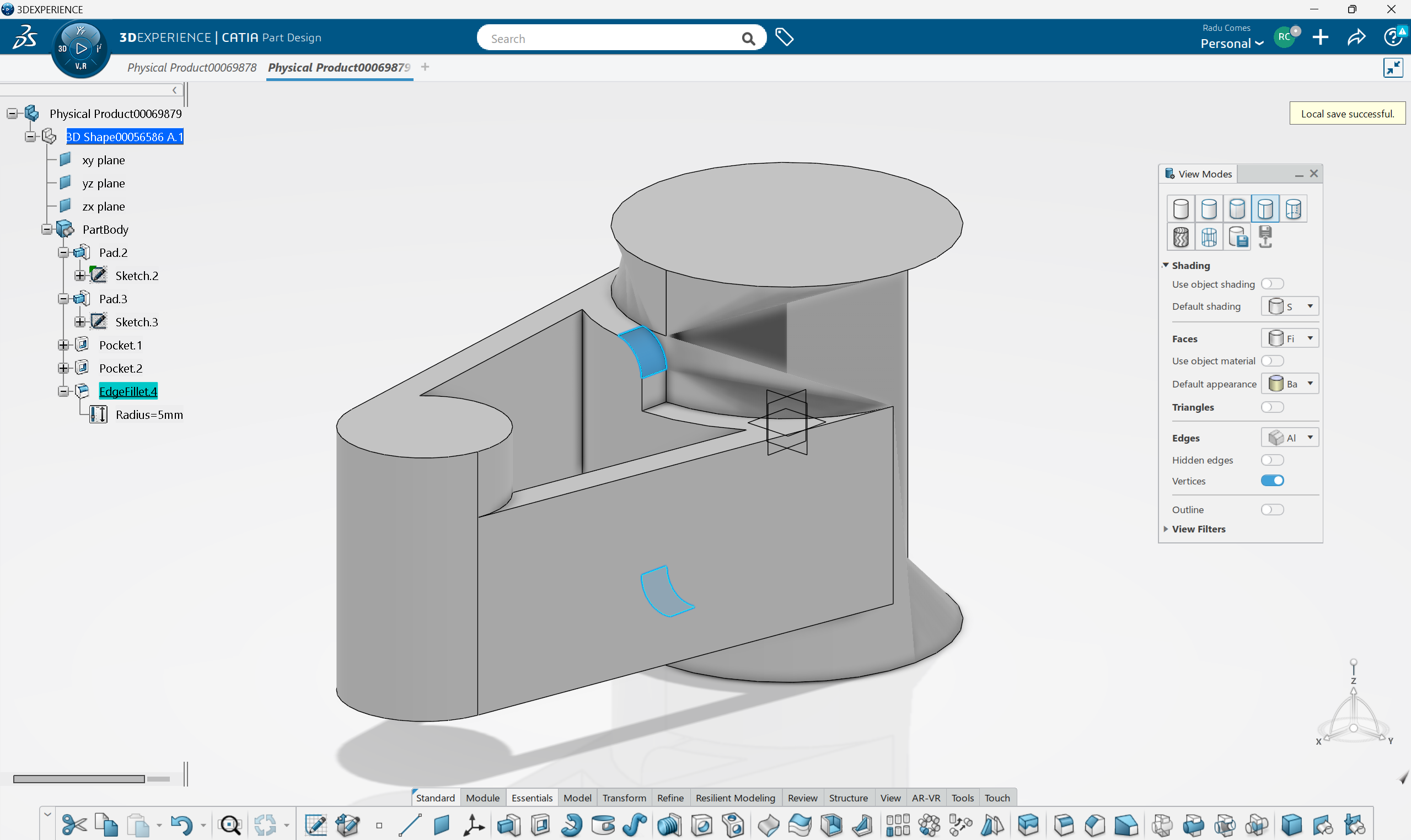Click into the Search field

pyautogui.click(x=611, y=39)
